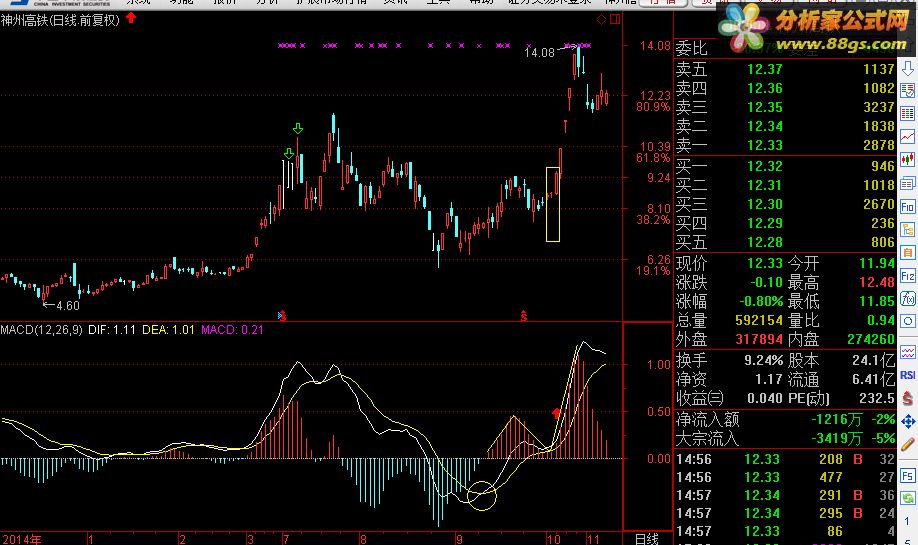Click the 2014年 label on the time axis
Viewport: 918px width, 545px height.
22,539
